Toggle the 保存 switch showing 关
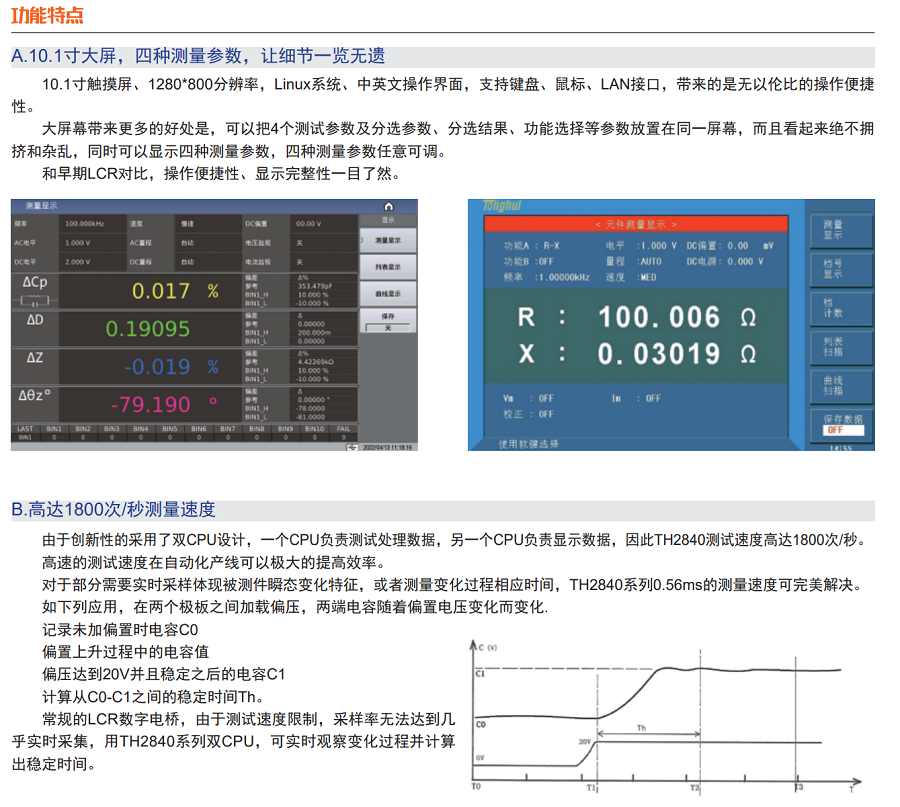Screen dimensions: 900x807 coord(388,327)
